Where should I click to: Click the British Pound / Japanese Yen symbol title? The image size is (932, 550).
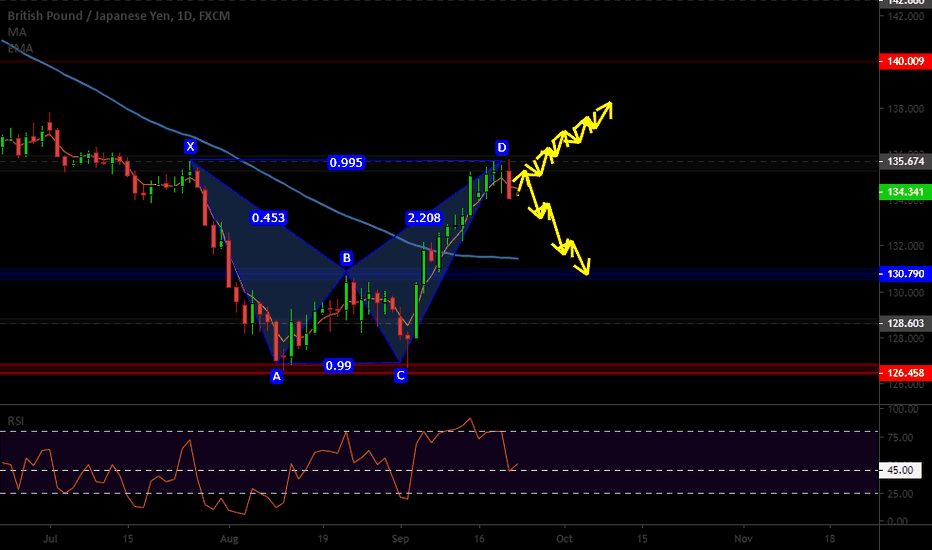pos(118,16)
